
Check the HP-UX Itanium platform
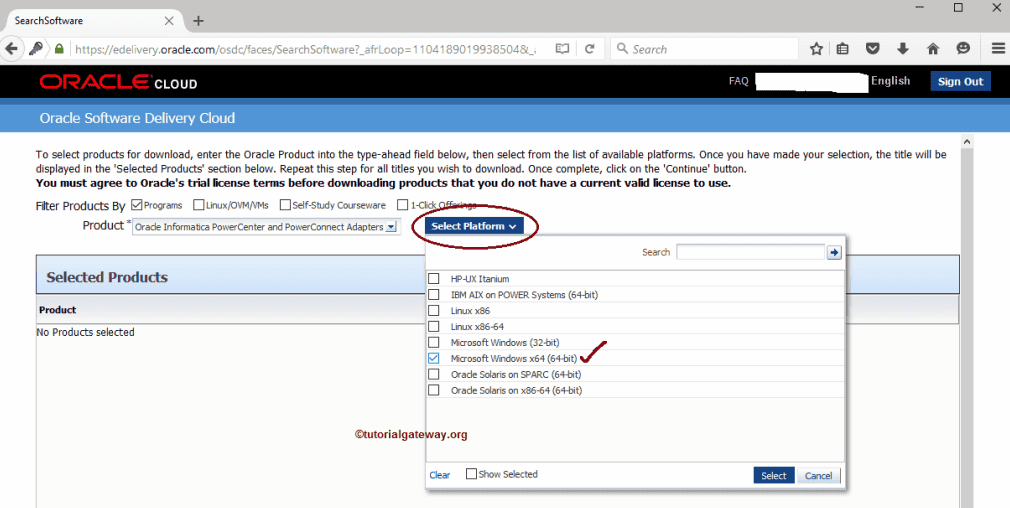coord(434,279)
